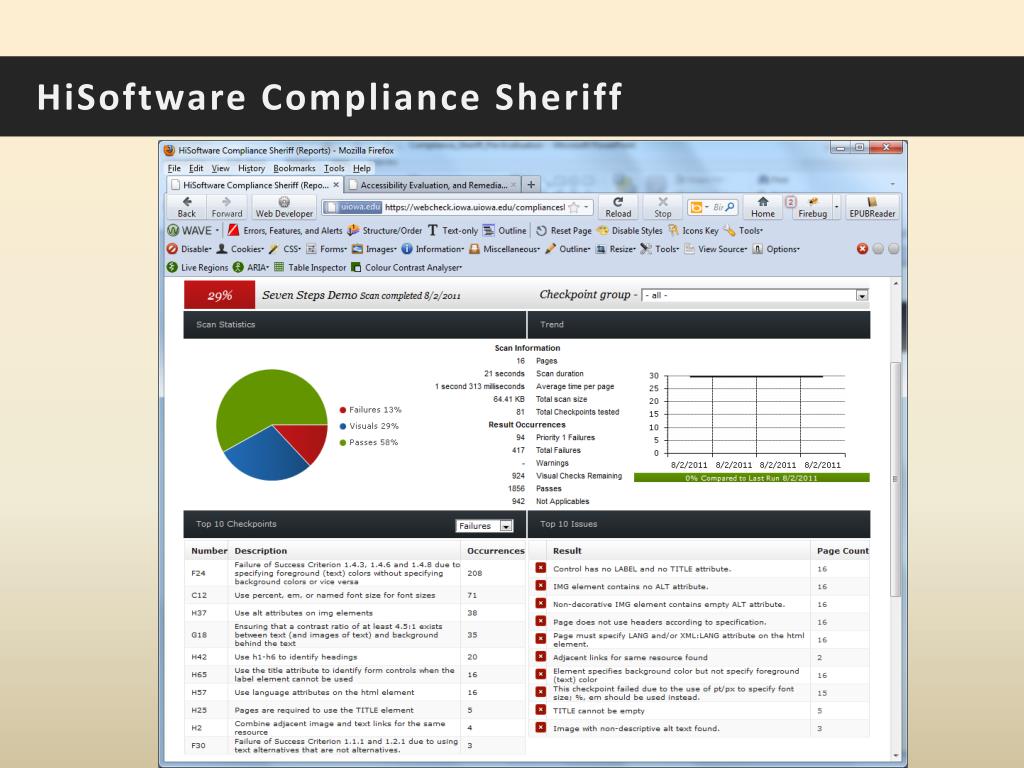Show the WAVE Outline view
1024x768 pixels.
coord(504,231)
